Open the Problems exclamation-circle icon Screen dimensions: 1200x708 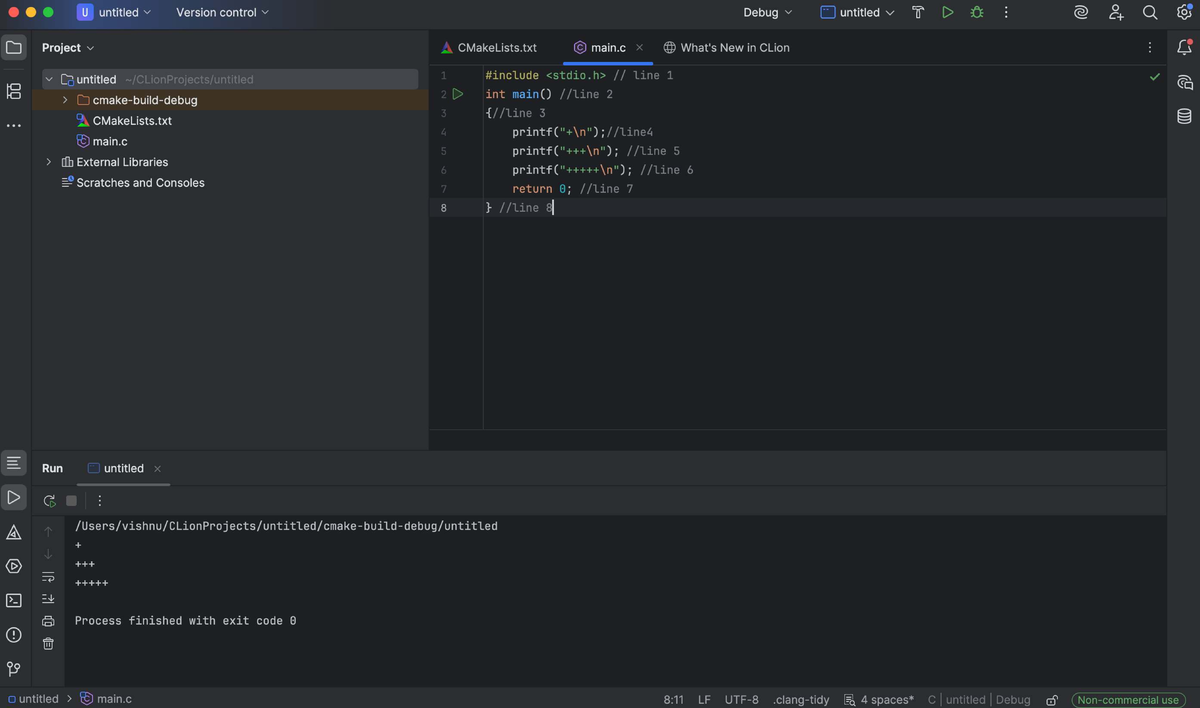click(x=14, y=635)
